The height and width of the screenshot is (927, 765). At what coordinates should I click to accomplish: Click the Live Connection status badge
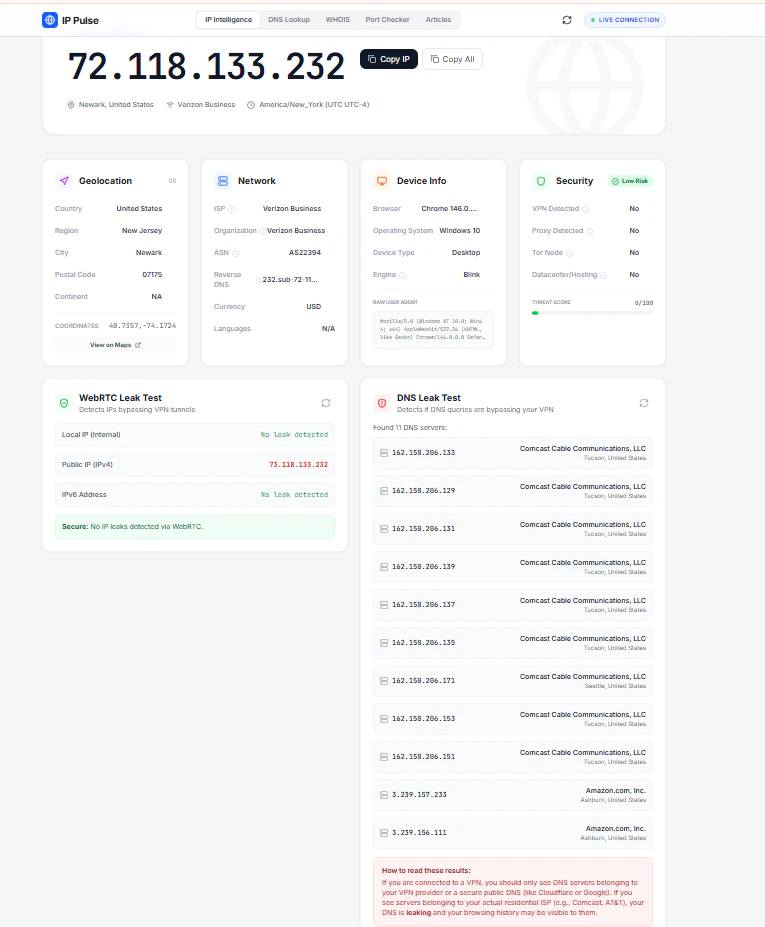tap(625, 20)
